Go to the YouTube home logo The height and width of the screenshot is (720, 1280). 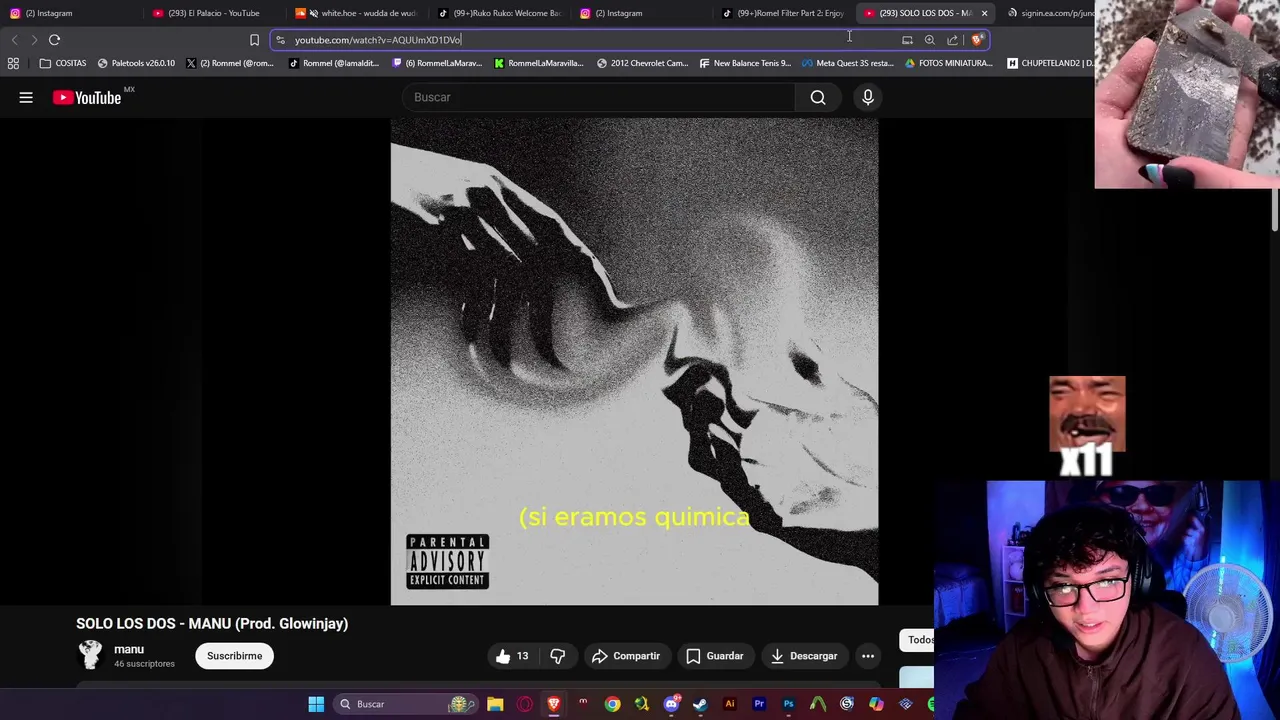point(87,97)
